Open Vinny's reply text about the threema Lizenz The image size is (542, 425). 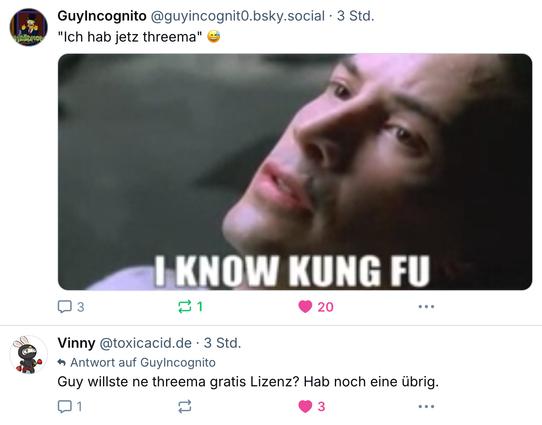248,382
